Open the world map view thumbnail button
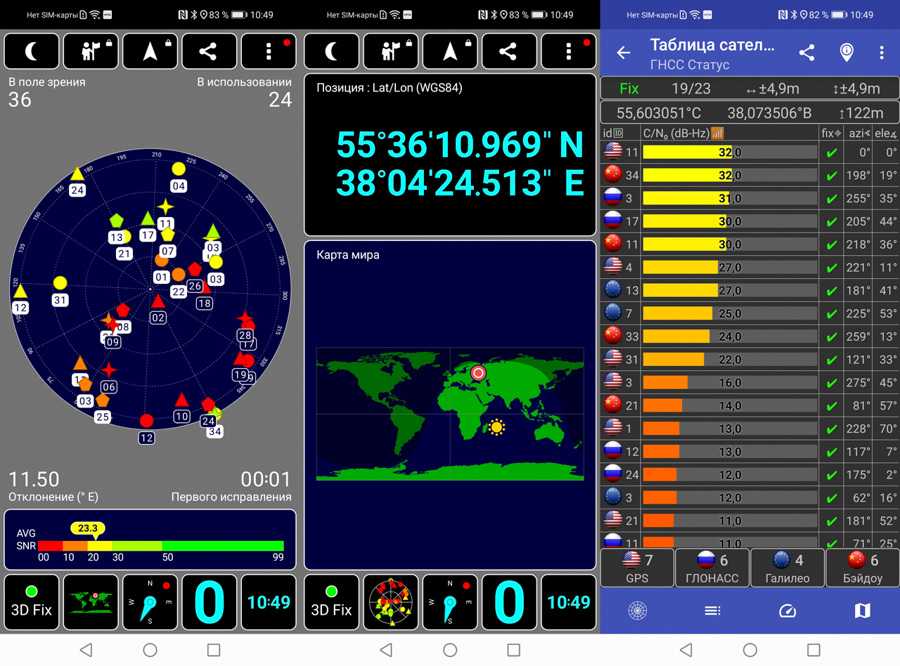Viewport: 900px width, 666px height. 91,602
